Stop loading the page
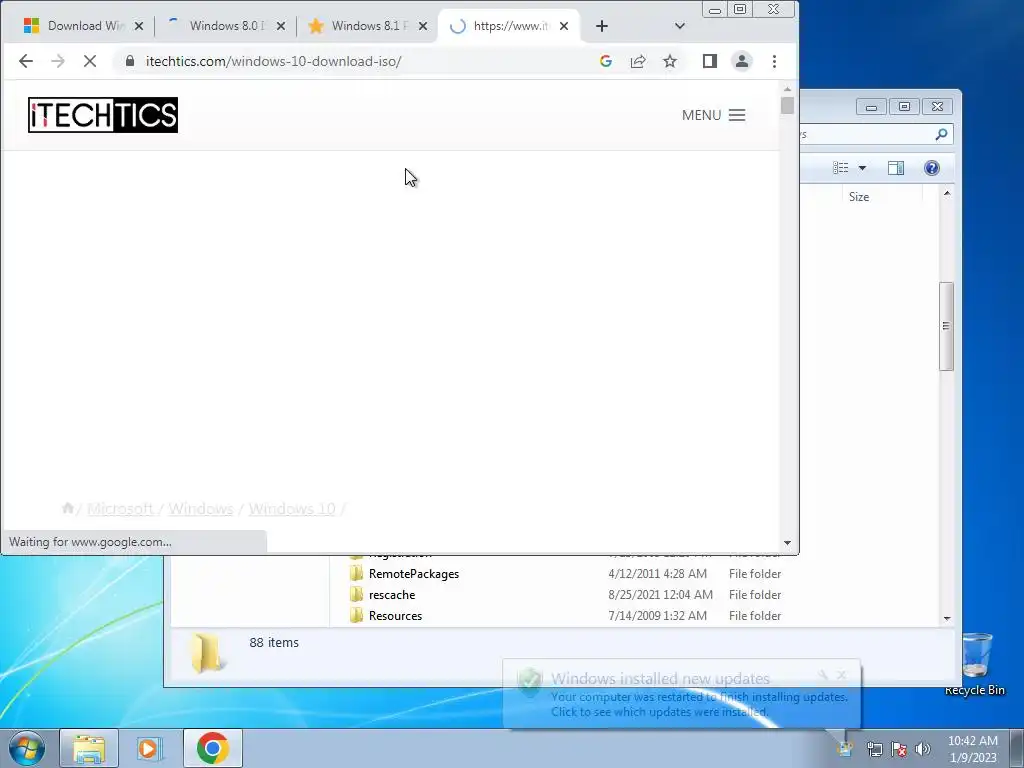 (90, 61)
